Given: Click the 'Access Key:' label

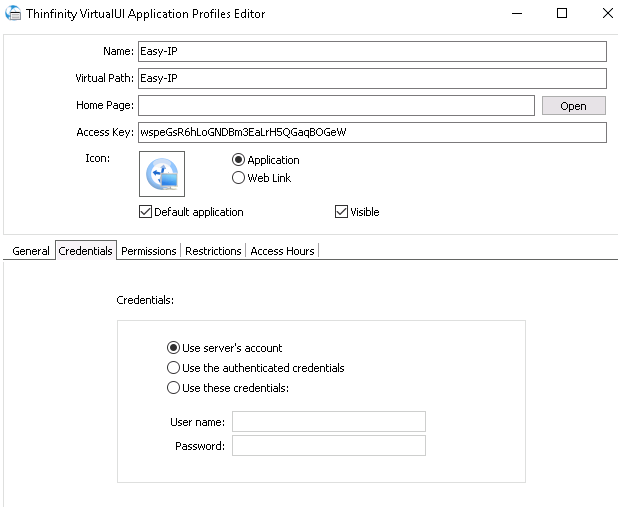Looking at the screenshot, I should (x=105, y=132).
